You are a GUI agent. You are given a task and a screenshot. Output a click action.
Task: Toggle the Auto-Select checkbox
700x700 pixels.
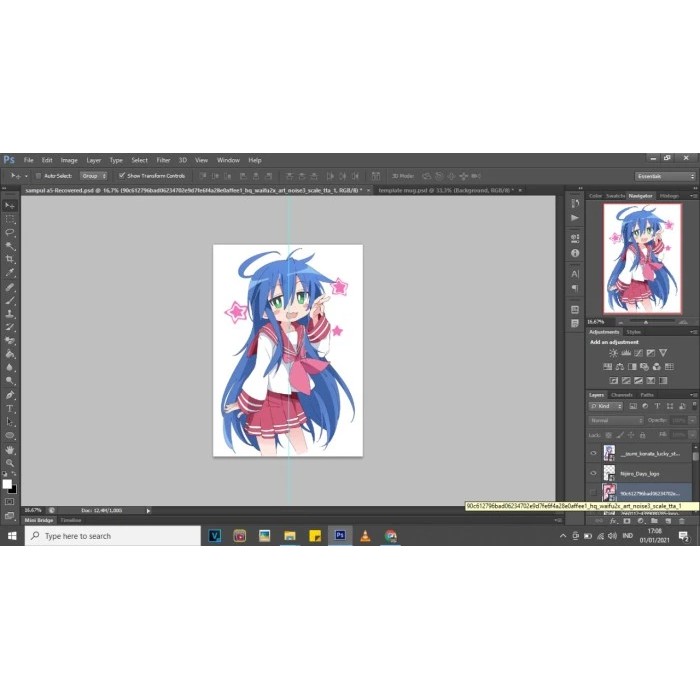click(38, 176)
